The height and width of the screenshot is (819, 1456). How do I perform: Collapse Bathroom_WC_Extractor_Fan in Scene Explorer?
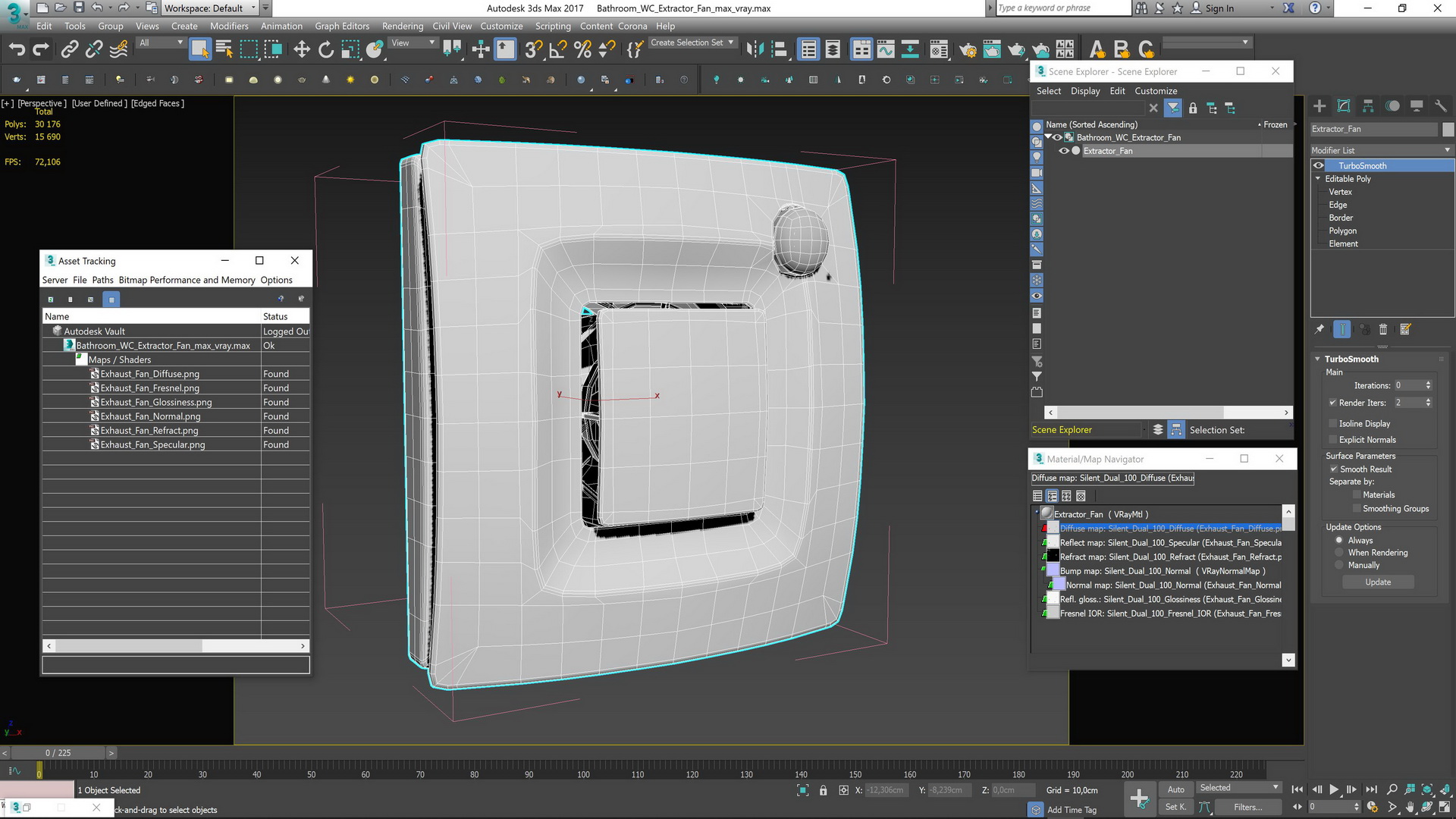[x=1048, y=137]
